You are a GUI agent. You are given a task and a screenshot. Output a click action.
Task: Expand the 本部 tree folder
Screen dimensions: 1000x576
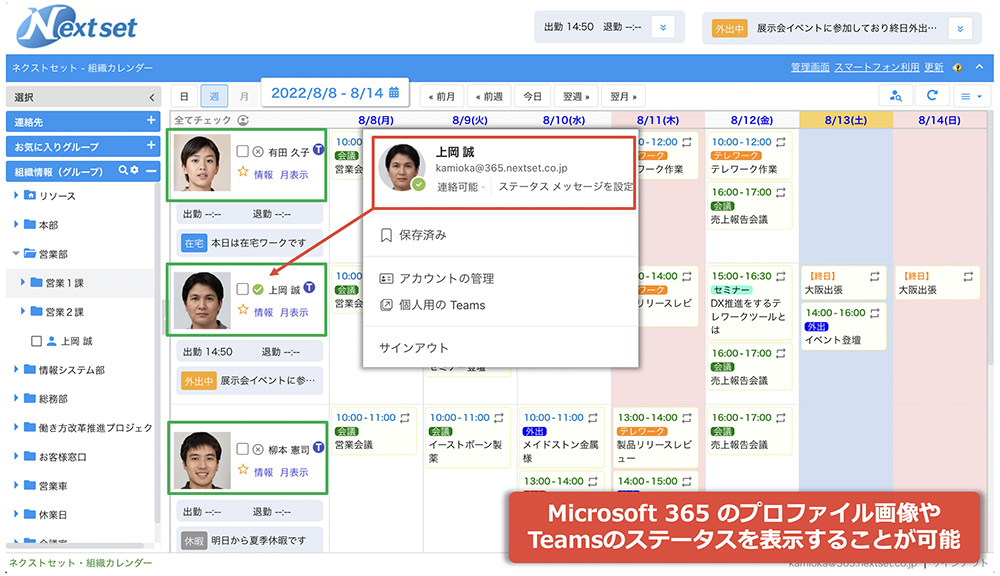pos(15,224)
